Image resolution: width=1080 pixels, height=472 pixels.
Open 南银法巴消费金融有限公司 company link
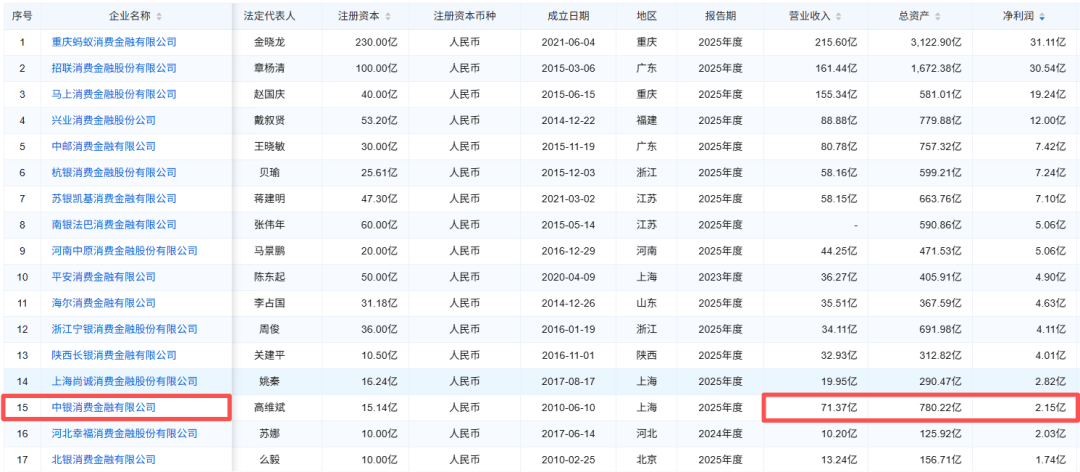pyautogui.click(x=114, y=225)
